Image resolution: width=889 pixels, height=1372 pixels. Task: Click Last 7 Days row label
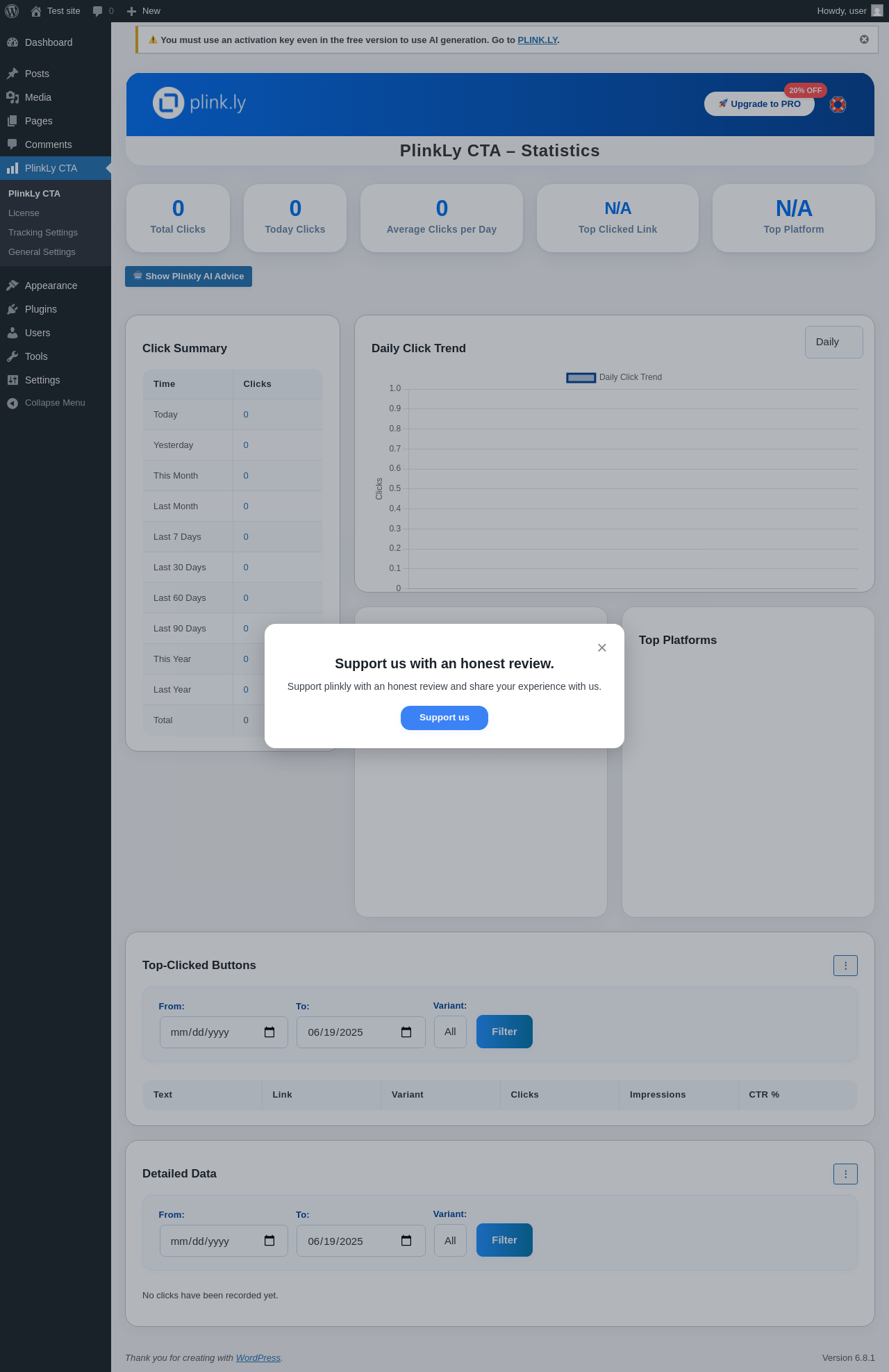coord(177,537)
